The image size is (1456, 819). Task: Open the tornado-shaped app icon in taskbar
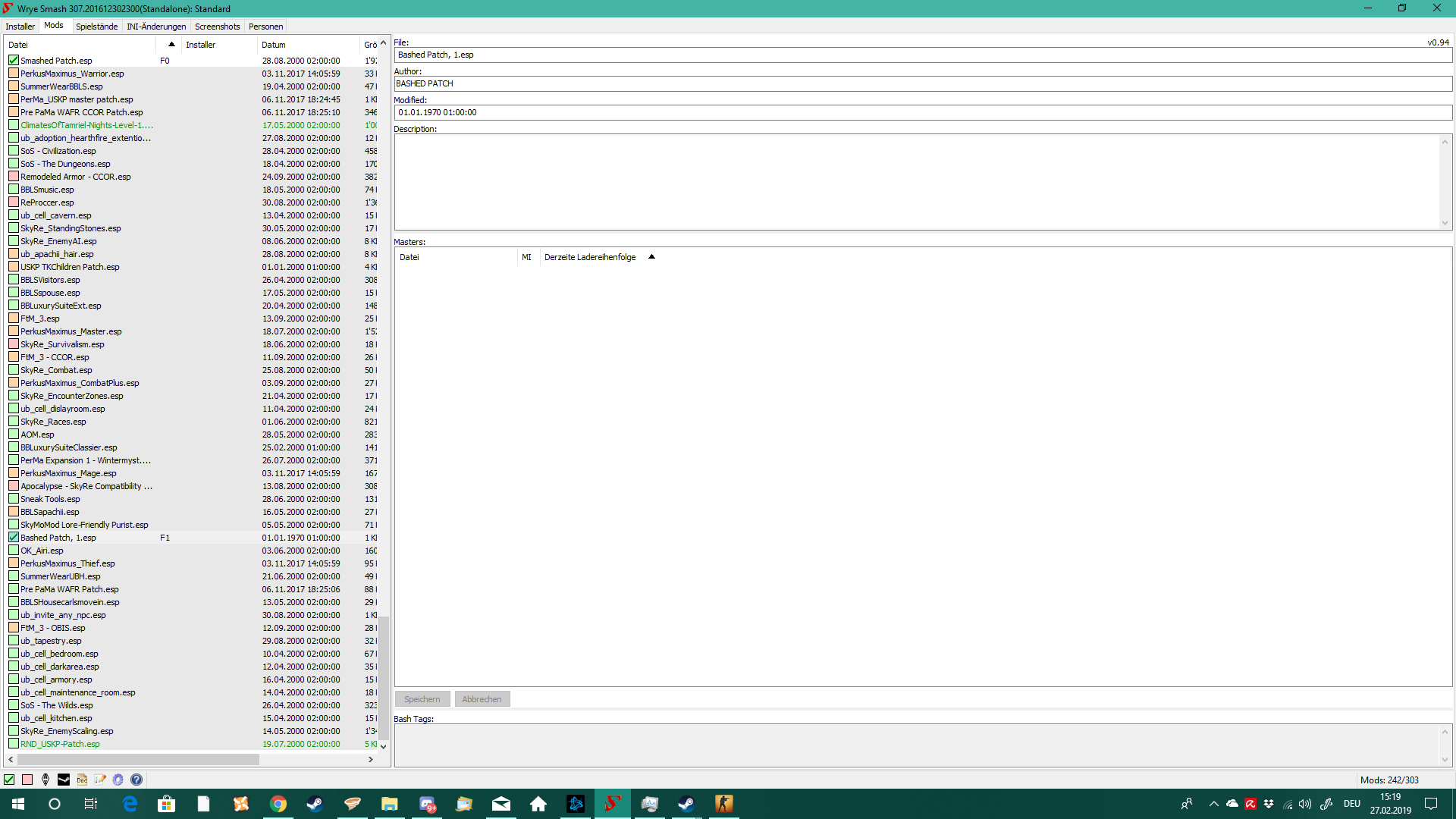point(353,804)
